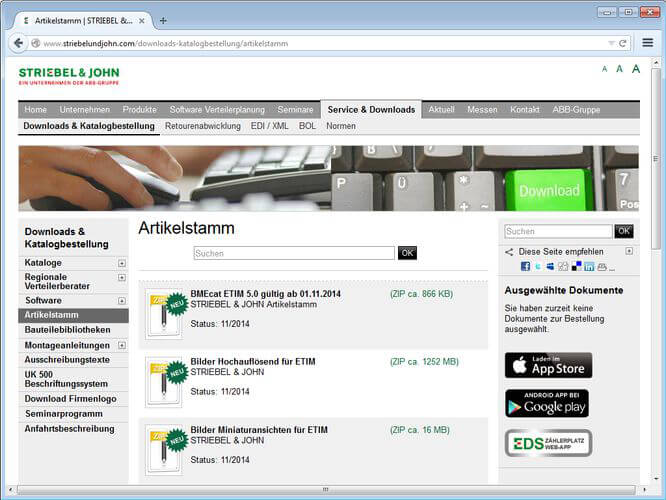Share page on LinkedIn
Viewport: 666px width, 500px height.
click(x=589, y=266)
